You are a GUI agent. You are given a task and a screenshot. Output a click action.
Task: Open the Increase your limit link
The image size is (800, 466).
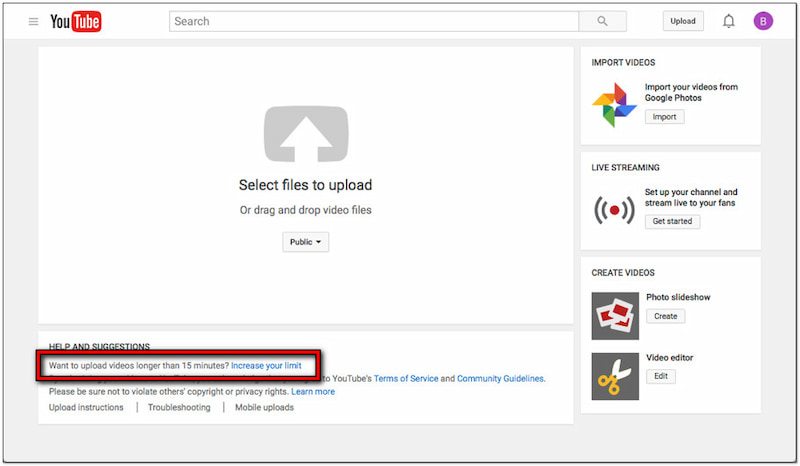266,366
